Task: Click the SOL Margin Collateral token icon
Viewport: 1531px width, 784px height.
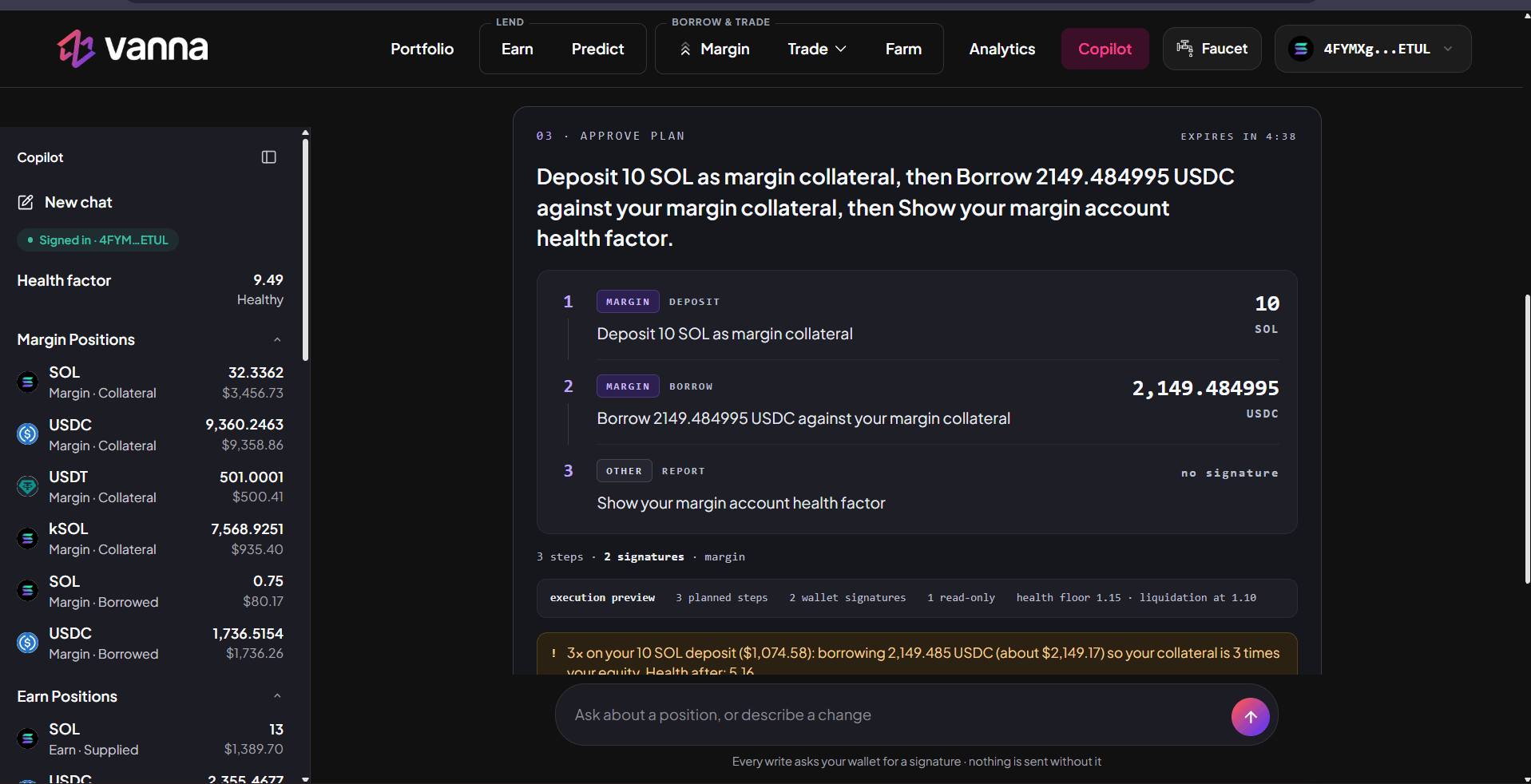Action: point(28,382)
